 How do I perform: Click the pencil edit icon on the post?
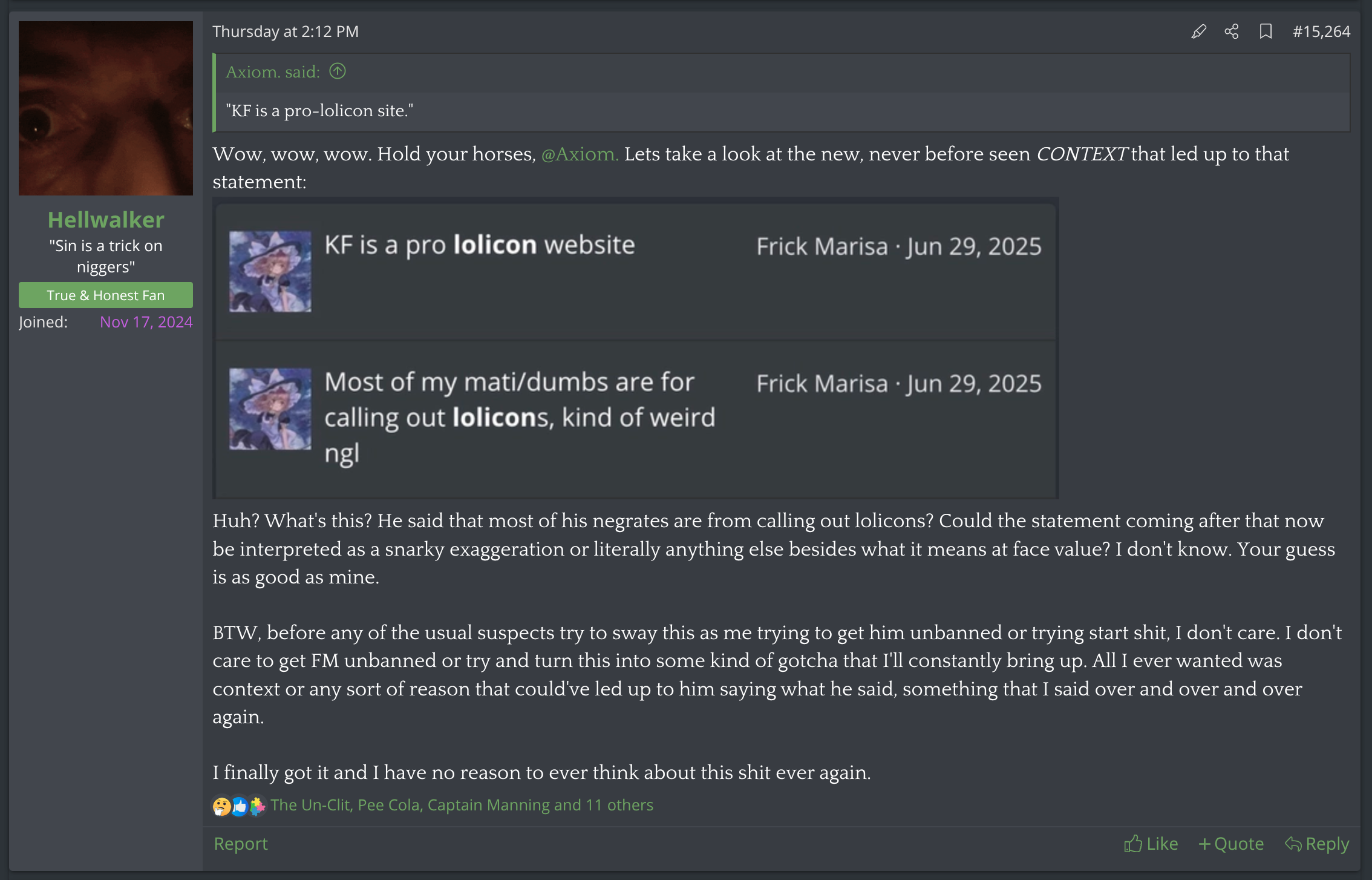(x=1198, y=31)
